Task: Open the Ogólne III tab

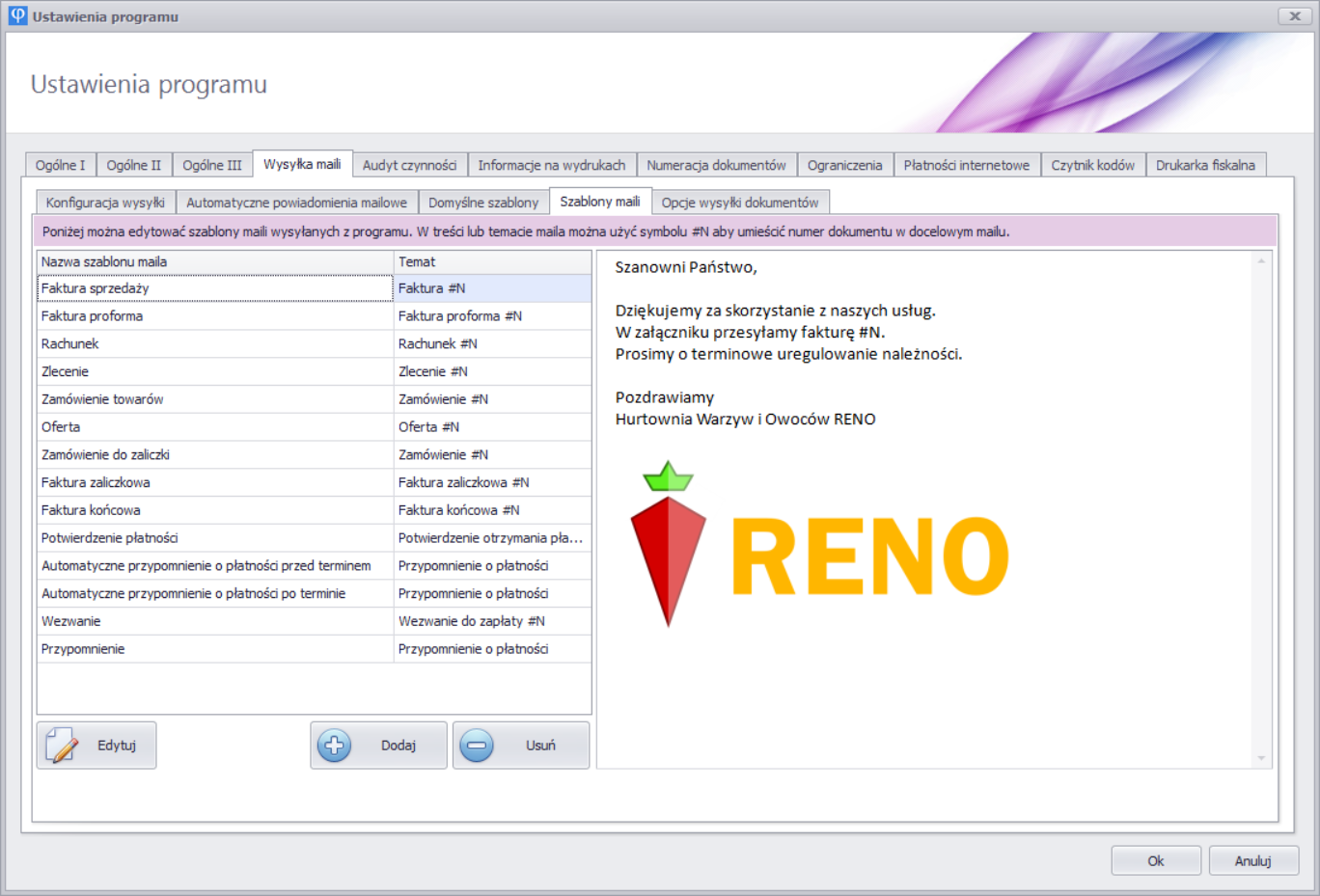Action: point(212,165)
